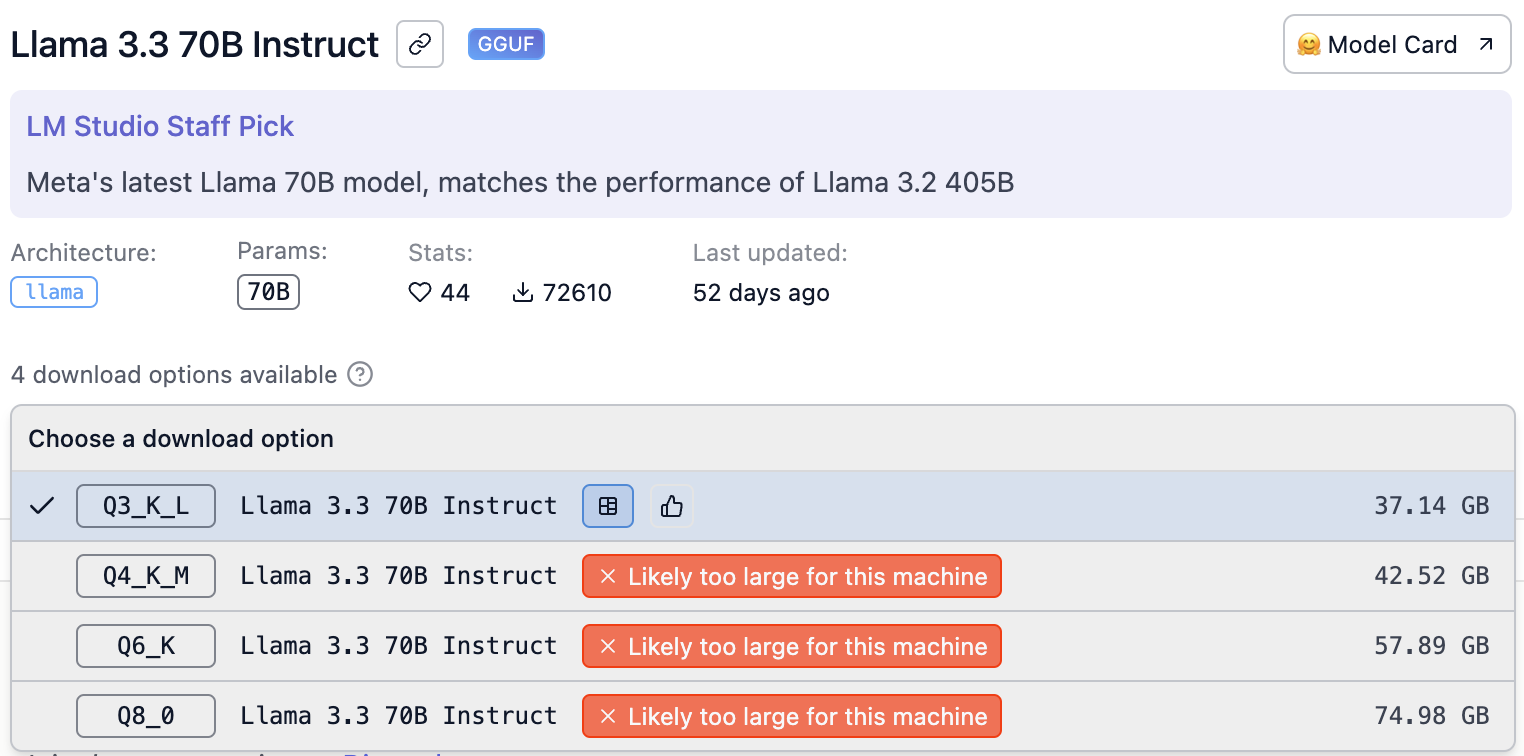Select the Q8_0 download option
Image resolution: width=1524 pixels, height=756 pixels.
146,716
